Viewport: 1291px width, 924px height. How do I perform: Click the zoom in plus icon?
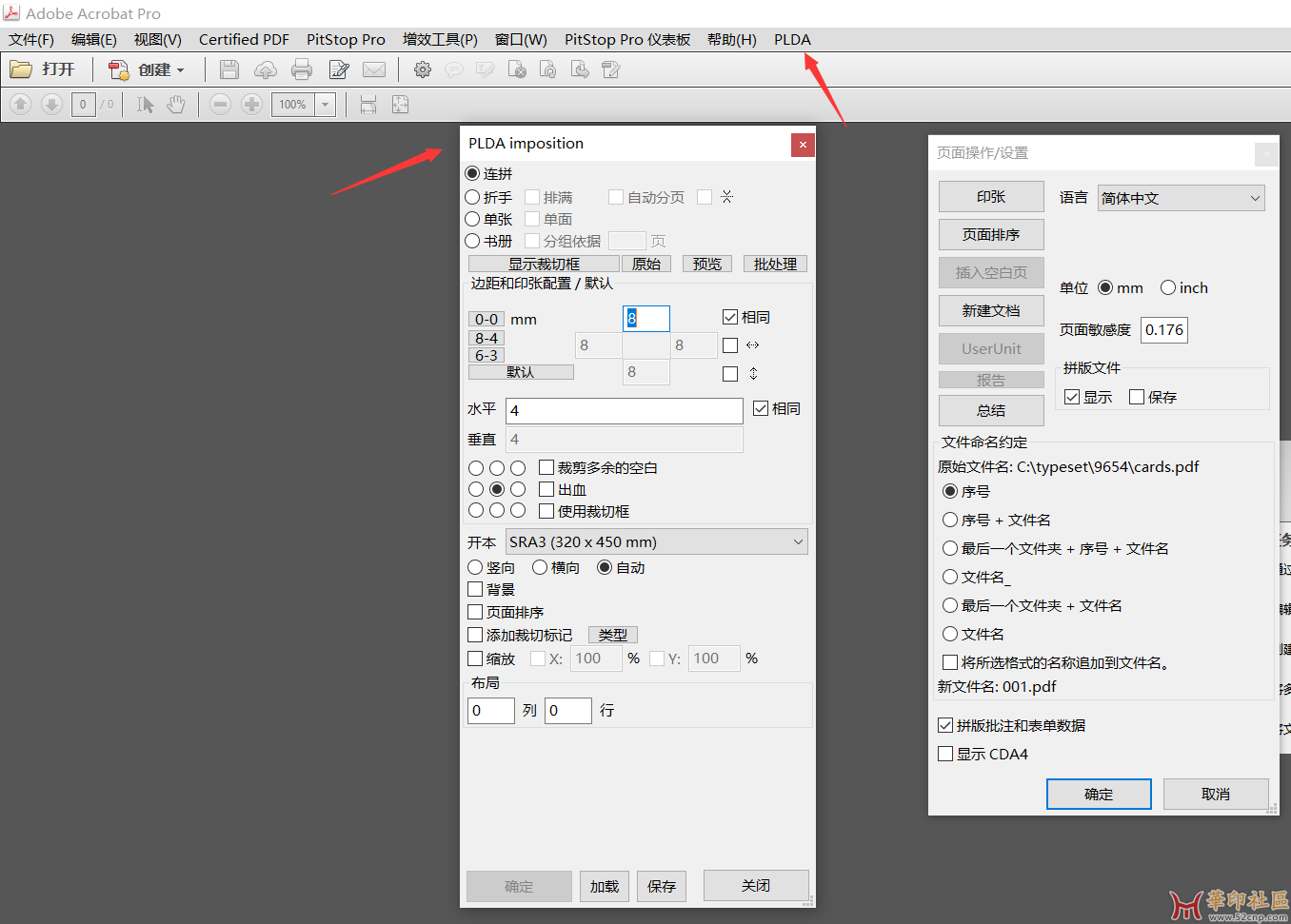(x=251, y=104)
